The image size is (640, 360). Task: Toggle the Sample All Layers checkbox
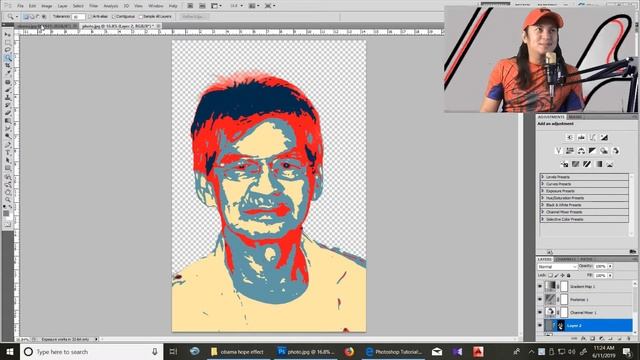(140, 17)
